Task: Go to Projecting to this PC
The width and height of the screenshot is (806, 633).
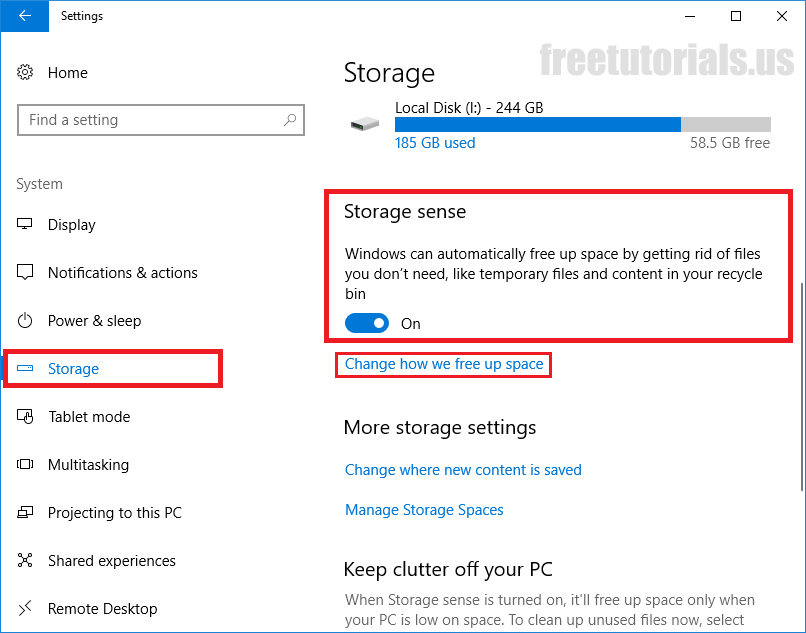Action: click(x=114, y=513)
